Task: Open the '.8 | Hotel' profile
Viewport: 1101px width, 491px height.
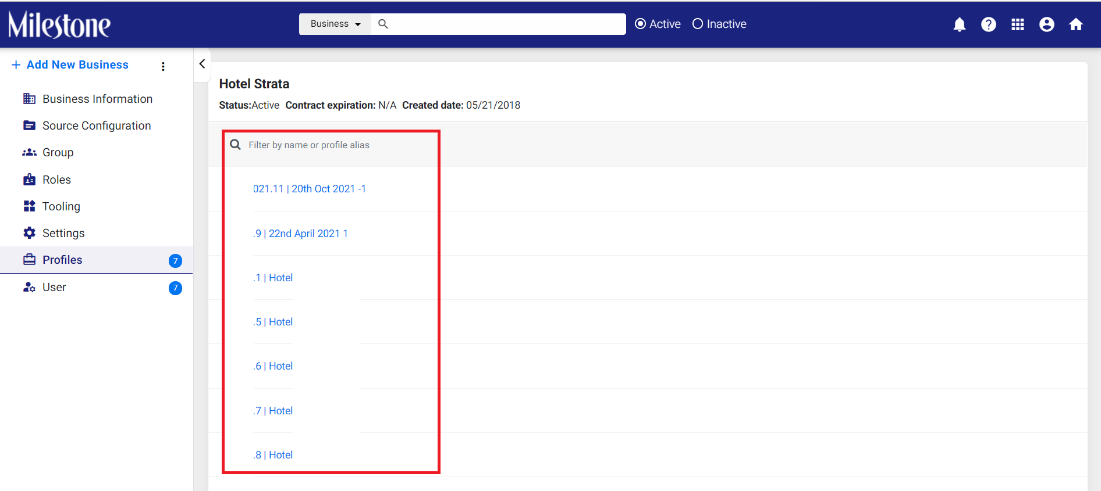Action: 273,454
